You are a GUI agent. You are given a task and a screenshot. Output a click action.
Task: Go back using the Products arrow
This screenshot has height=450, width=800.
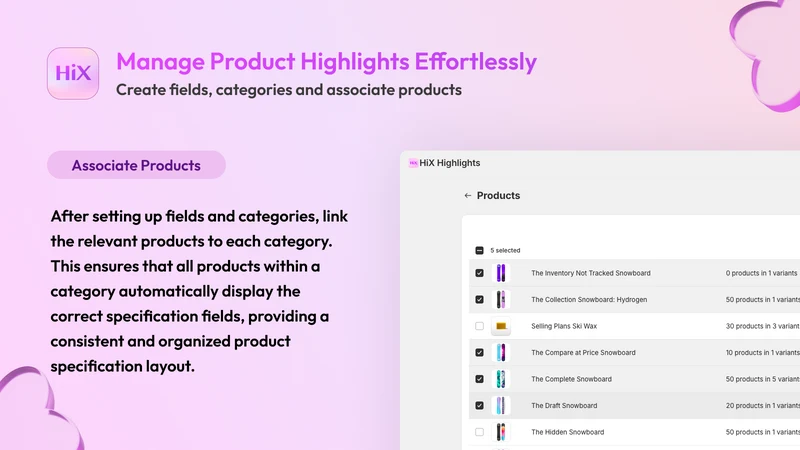click(468, 195)
